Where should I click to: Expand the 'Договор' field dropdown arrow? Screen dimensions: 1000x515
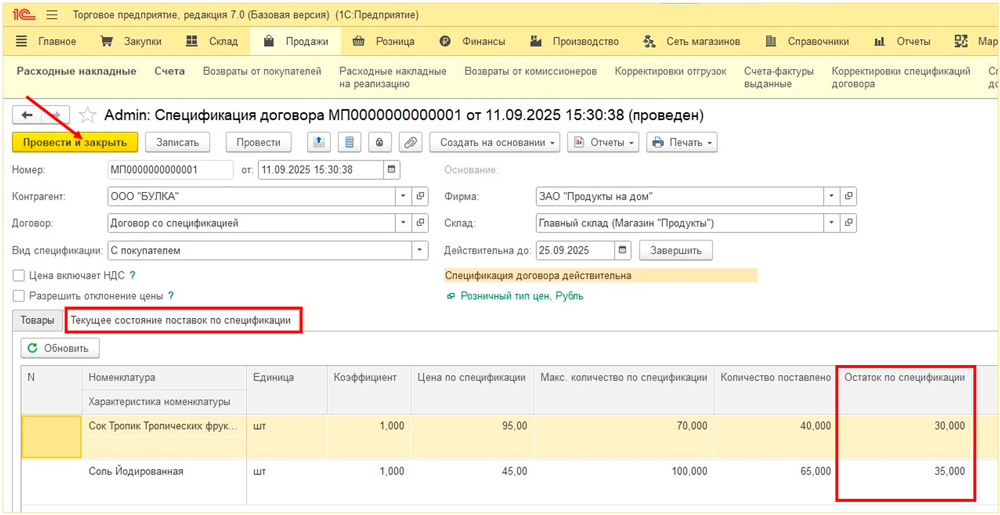(404, 223)
